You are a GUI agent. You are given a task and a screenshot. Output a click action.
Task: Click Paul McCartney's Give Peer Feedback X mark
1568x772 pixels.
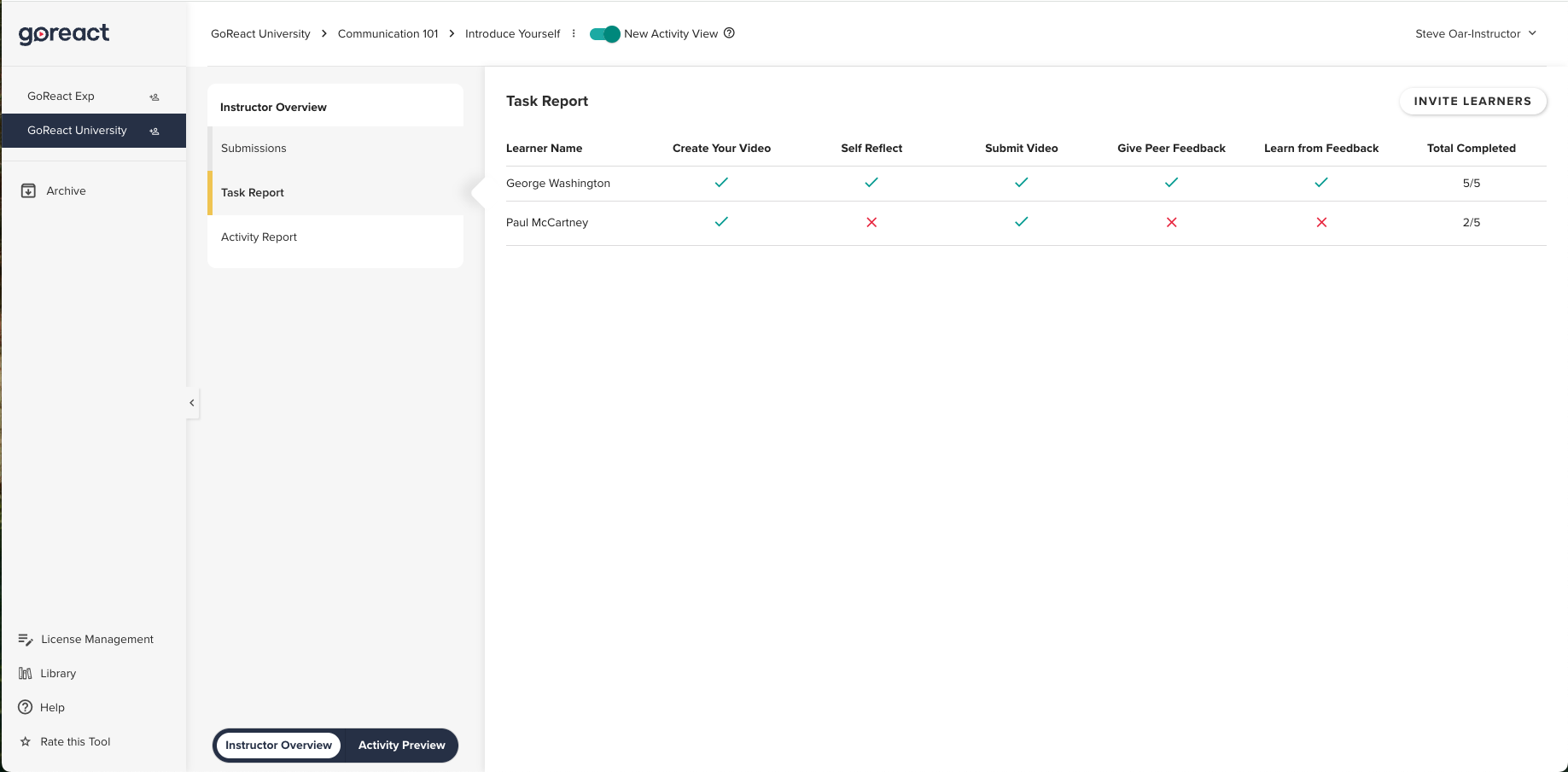1171,222
